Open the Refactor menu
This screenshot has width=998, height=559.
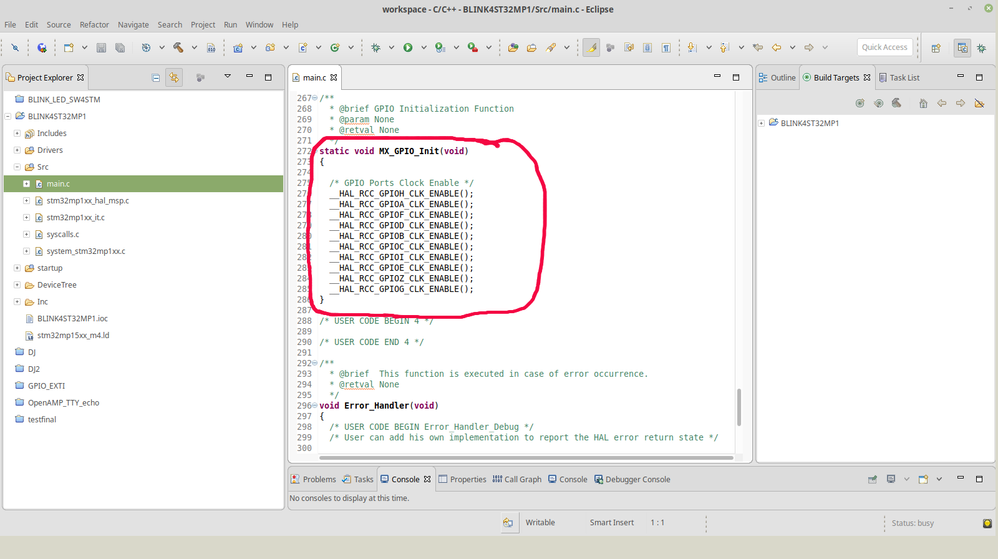click(x=94, y=24)
